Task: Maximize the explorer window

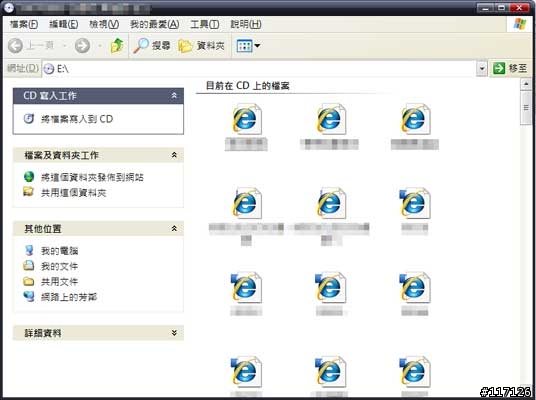Action: tap(501, 7)
